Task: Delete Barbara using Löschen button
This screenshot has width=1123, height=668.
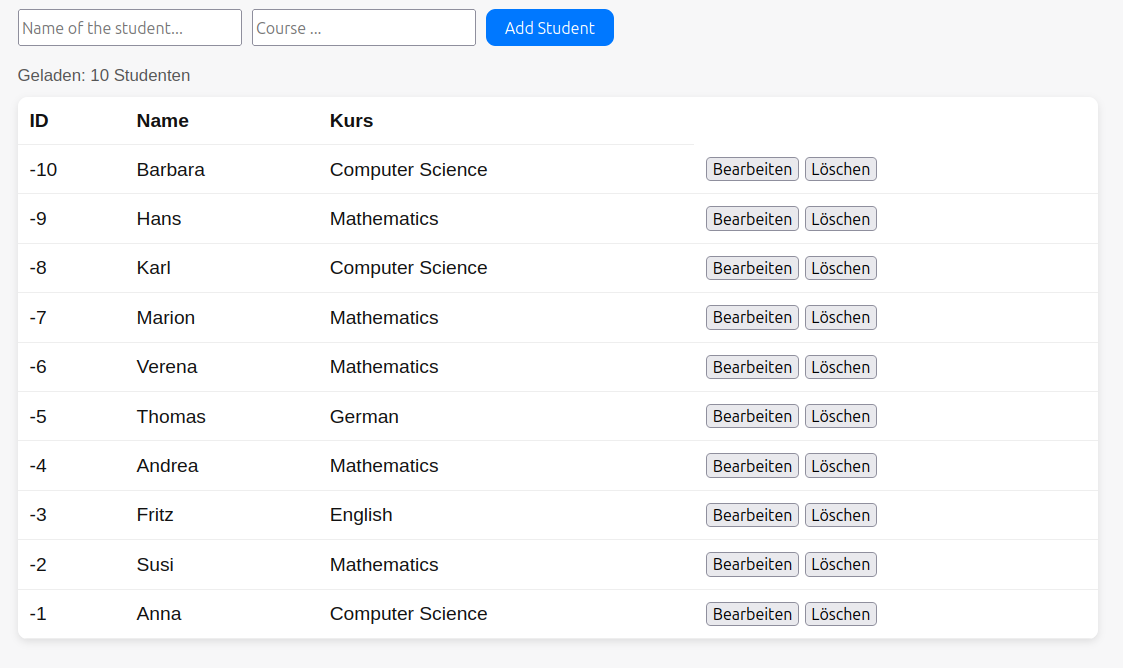Action: (x=840, y=169)
